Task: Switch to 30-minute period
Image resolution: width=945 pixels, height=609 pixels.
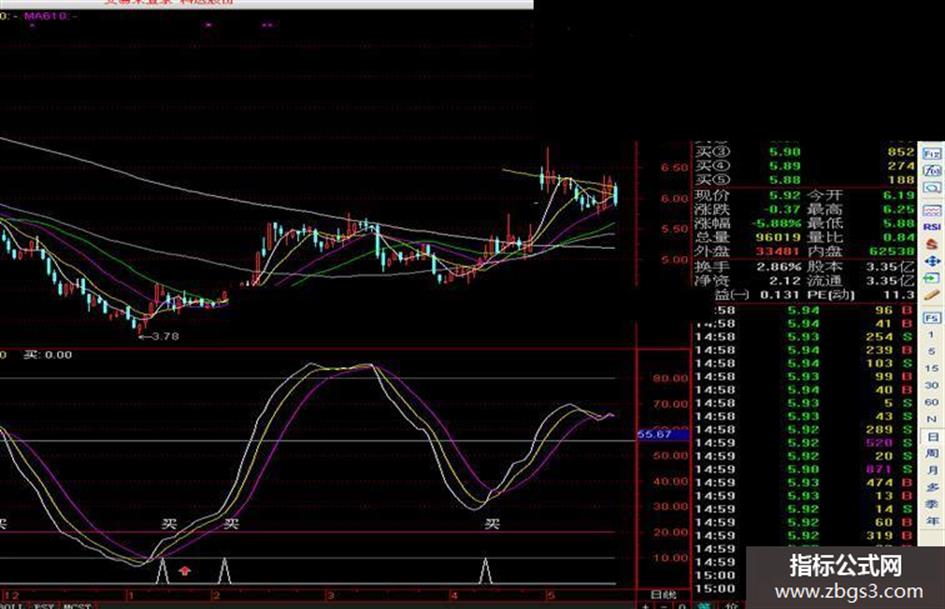Action: [932, 385]
